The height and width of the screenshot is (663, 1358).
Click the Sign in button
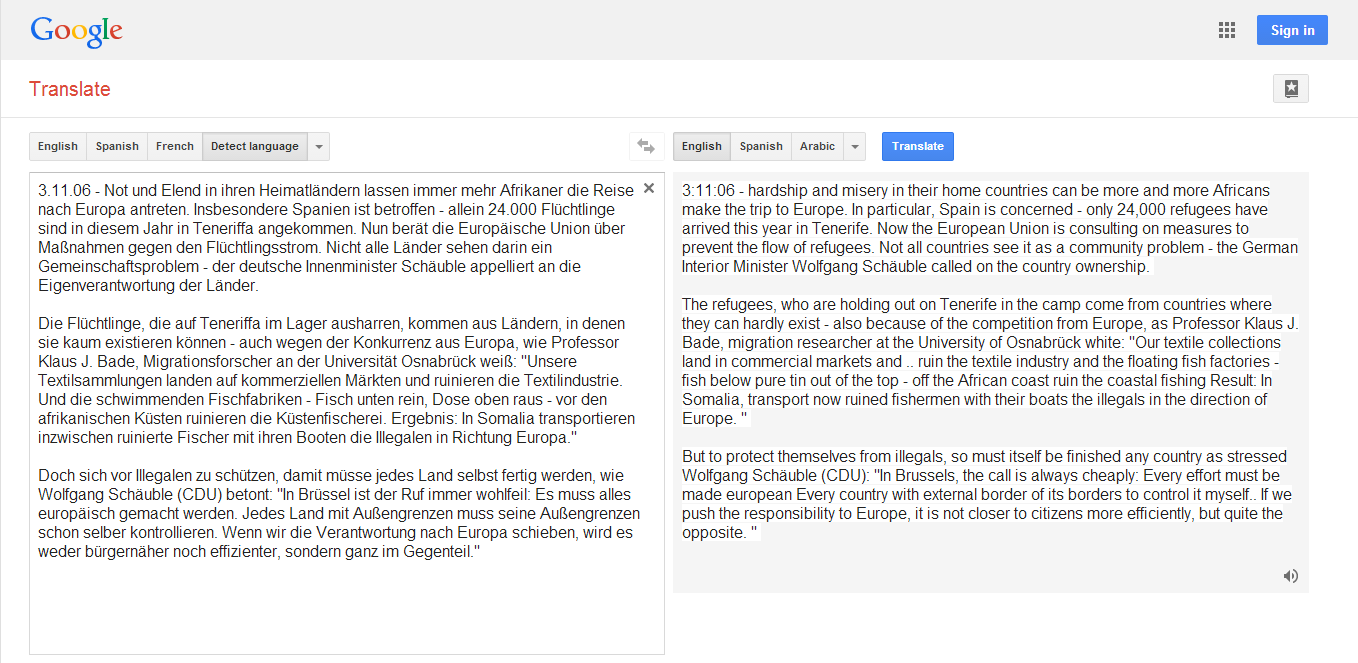click(1292, 30)
